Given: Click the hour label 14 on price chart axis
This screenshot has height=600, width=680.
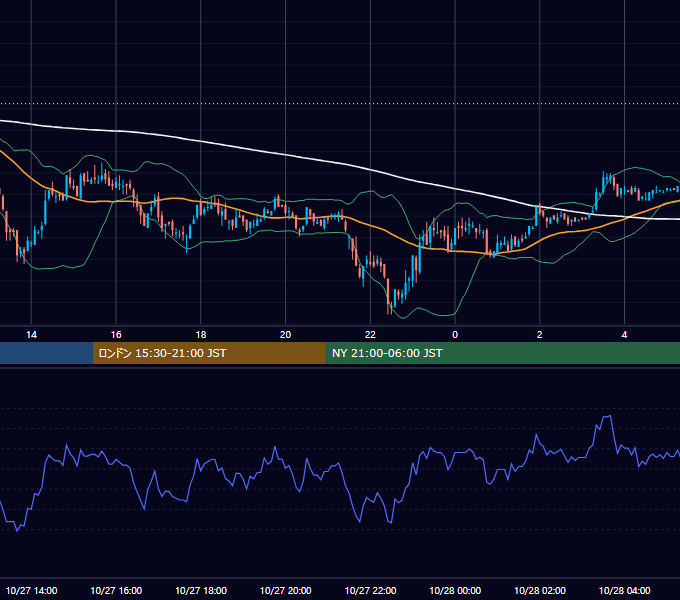Looking at the screenshot, I should pos(31,335).
